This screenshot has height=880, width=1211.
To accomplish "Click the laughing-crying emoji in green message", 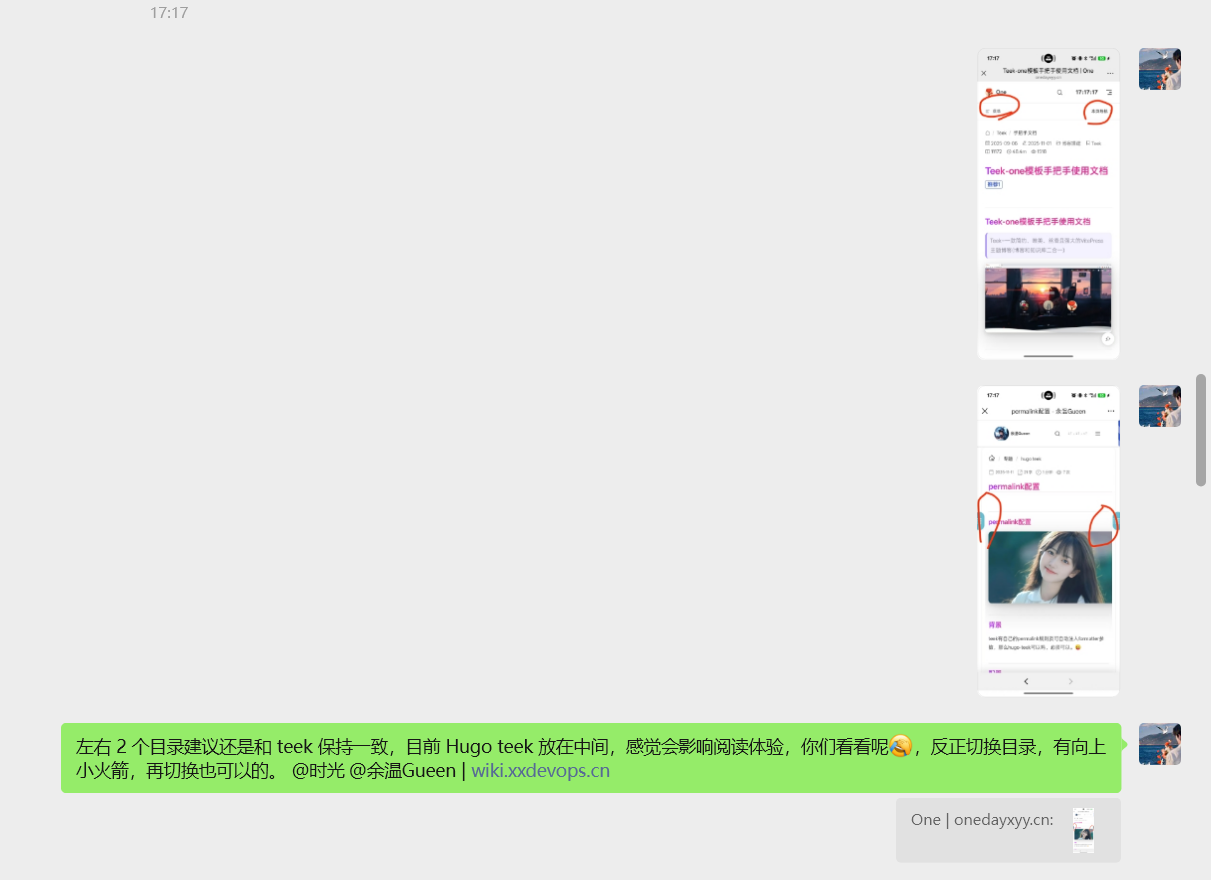I will (900, 746).
